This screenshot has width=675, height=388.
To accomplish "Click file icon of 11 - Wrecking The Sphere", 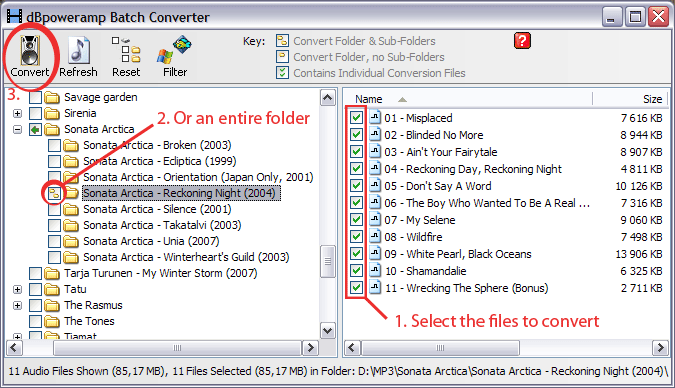I will tap(375, 288).
